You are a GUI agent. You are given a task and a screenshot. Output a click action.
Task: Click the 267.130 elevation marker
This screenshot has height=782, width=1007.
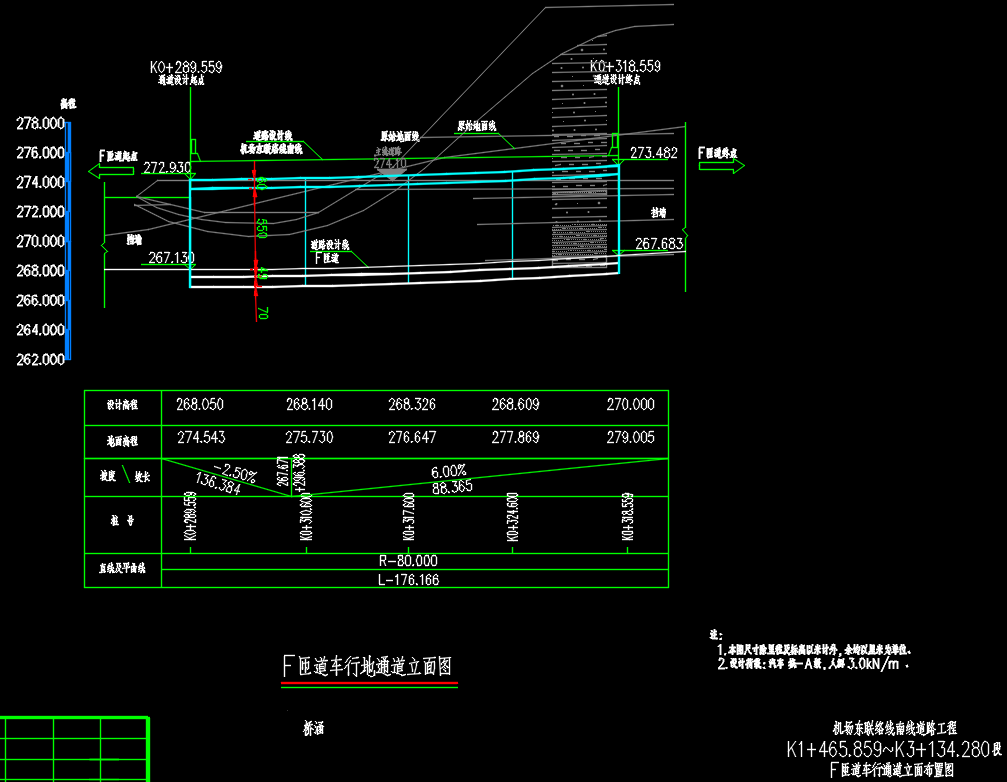click(171, 258)
